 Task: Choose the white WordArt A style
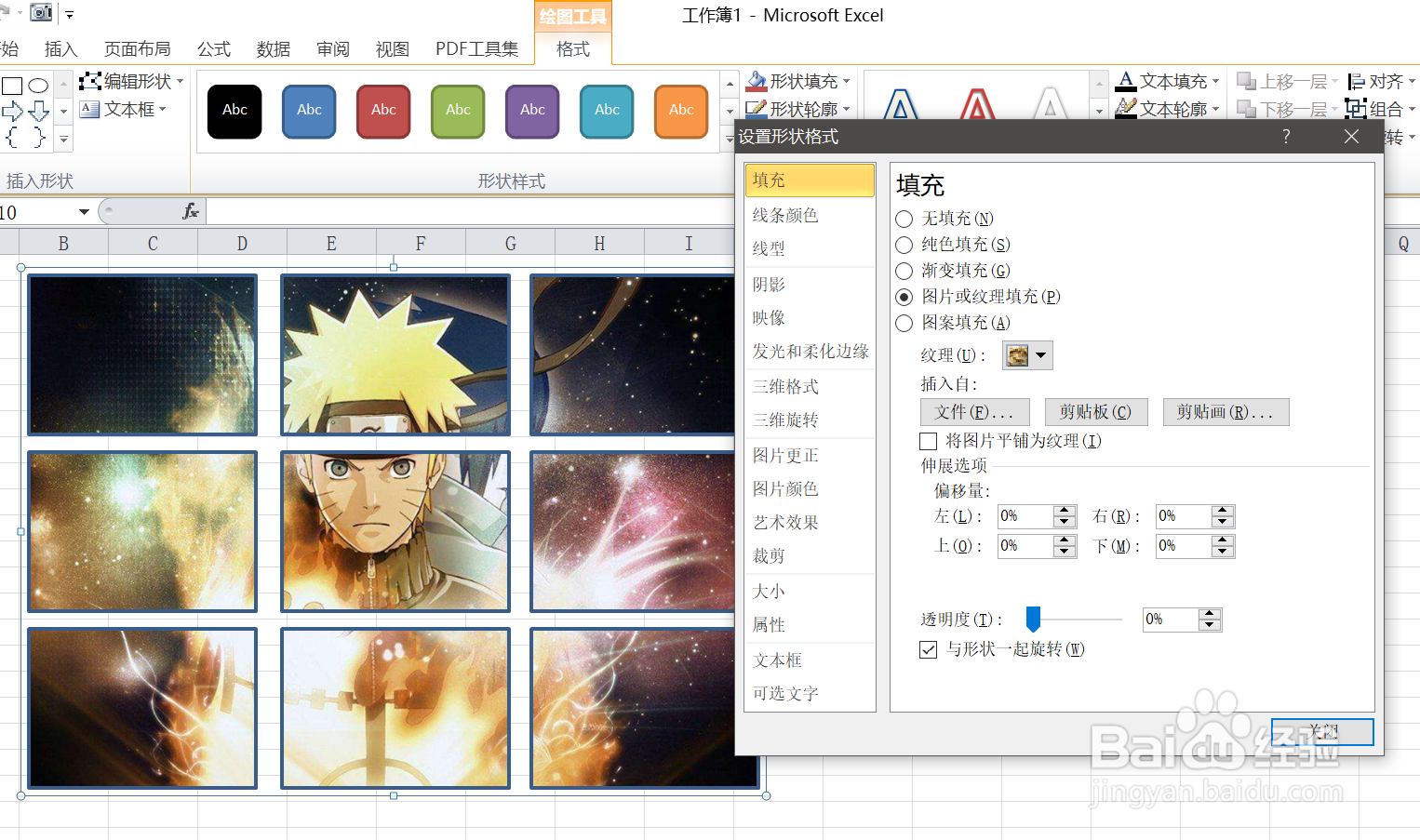tap(1051, 104)
